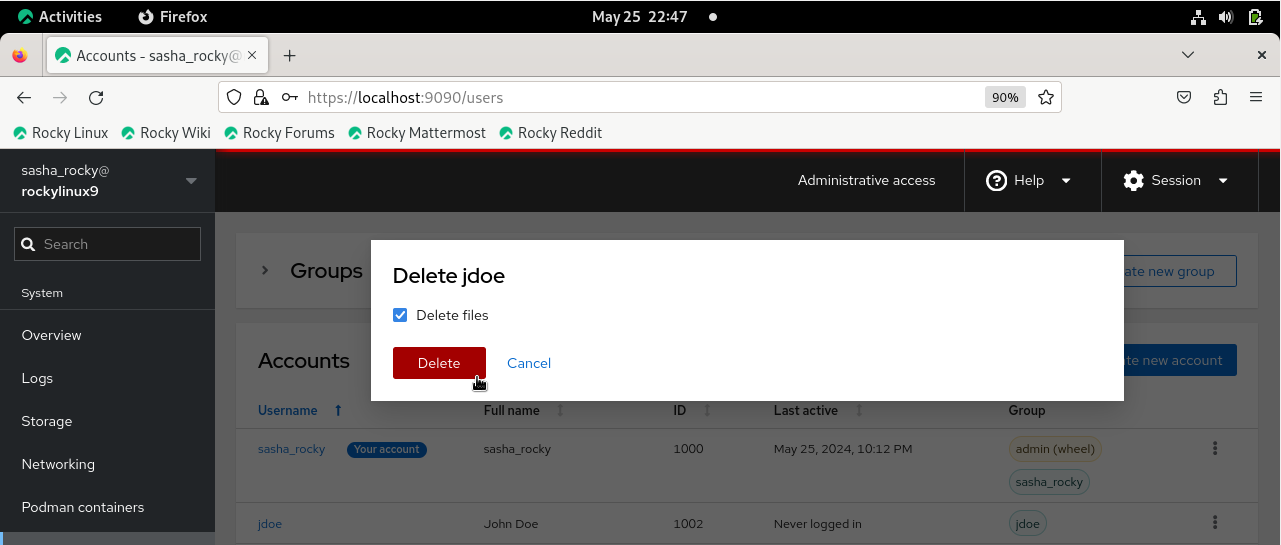This screenshot has width=1281, height=545.
Task: Uncheck the Delete files checkbox
Action: tap(400, 315)
